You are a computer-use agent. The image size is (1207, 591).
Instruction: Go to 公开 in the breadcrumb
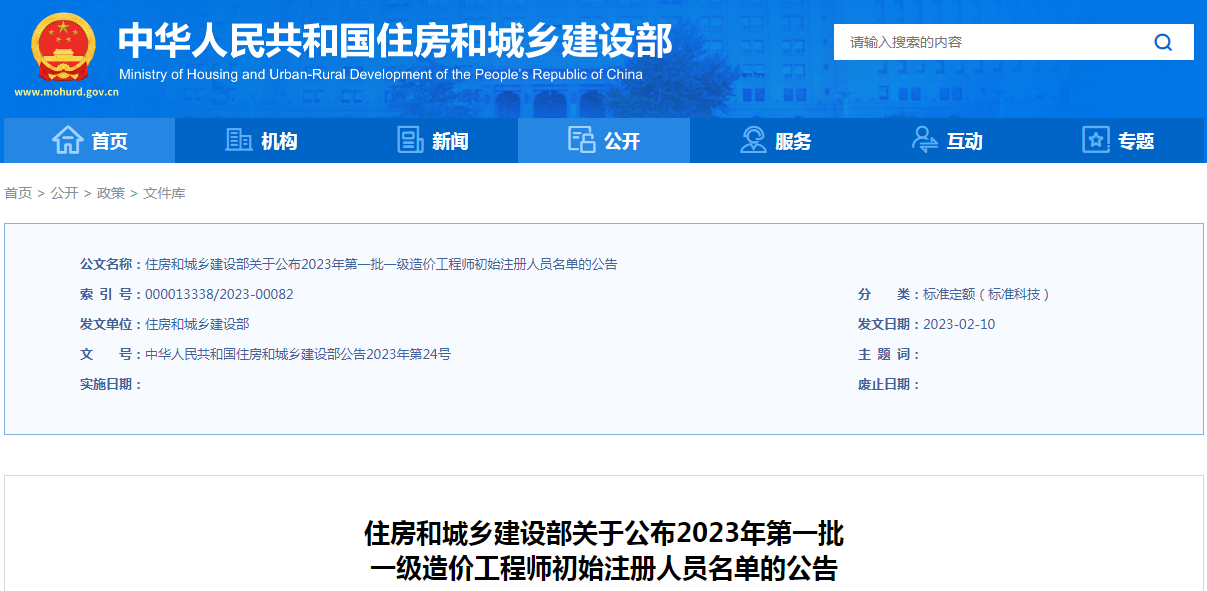click(x=64, y=193)
